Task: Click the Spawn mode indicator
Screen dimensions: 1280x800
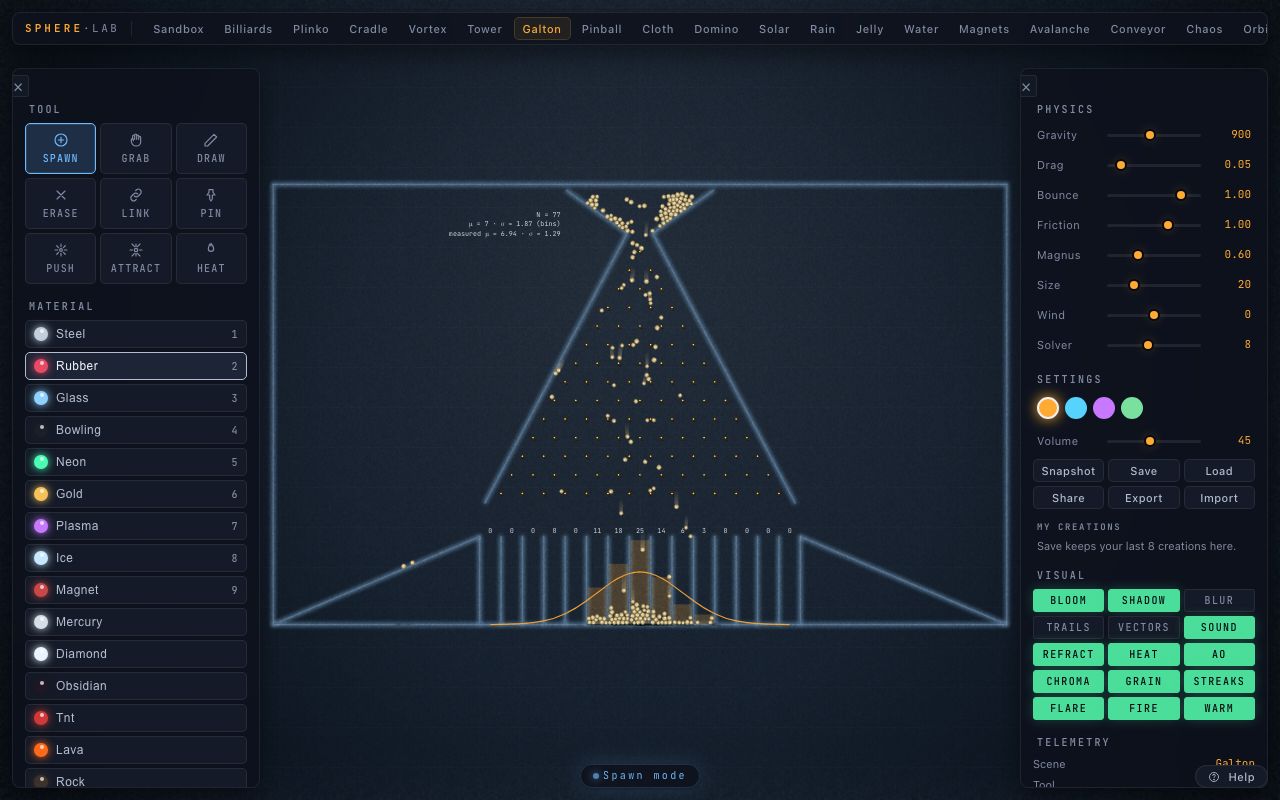Action: pyautogui.click(x=640, y=776)
